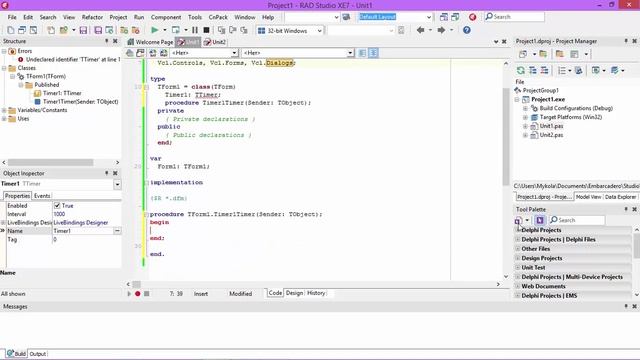Expand Build Configurations (Debug) node

526,109
